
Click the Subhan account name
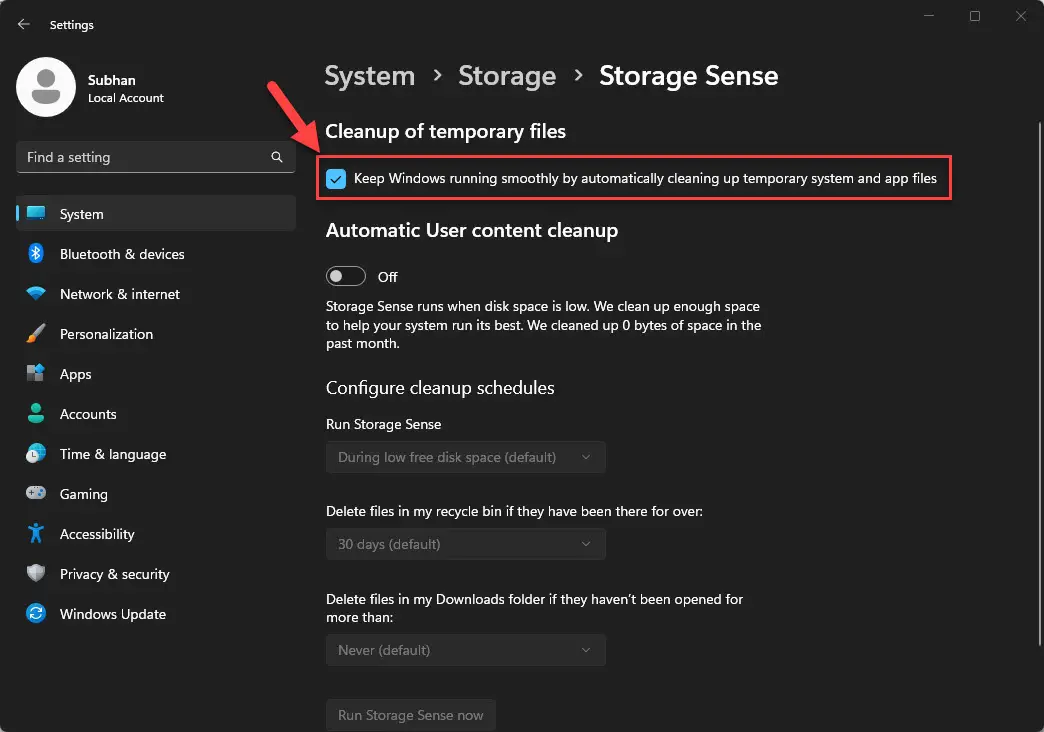point(112,80)
